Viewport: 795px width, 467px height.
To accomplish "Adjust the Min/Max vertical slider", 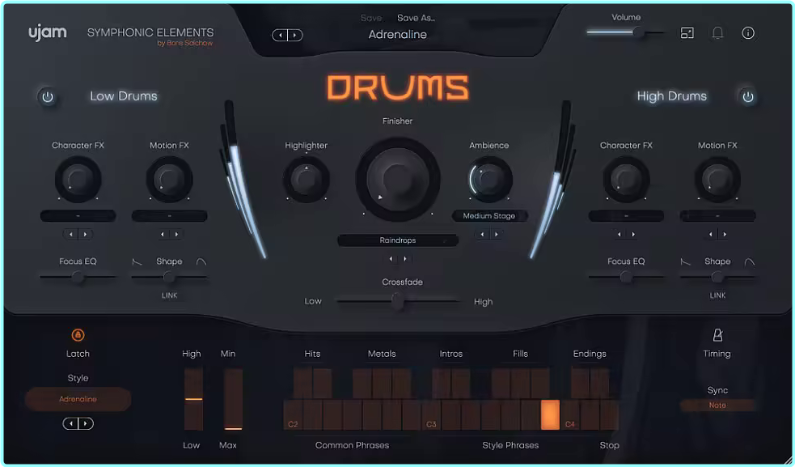I will coord(233,400).
